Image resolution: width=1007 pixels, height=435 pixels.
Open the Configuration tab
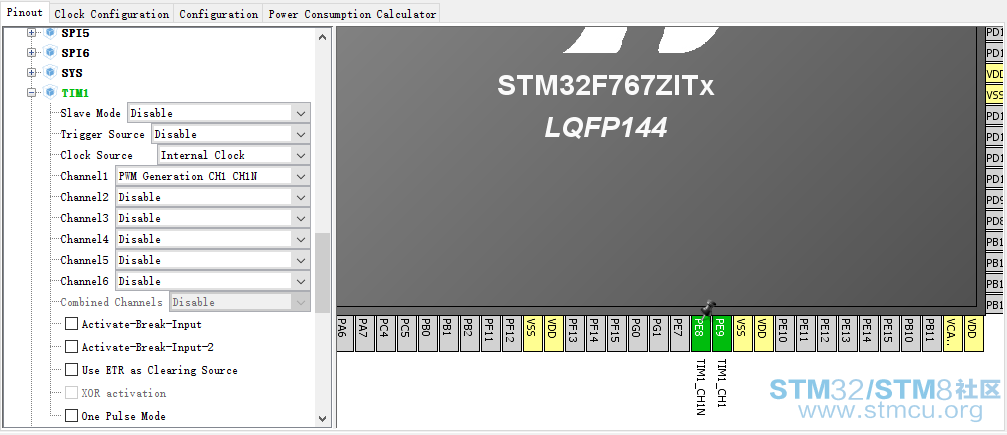tap(218, 14)
